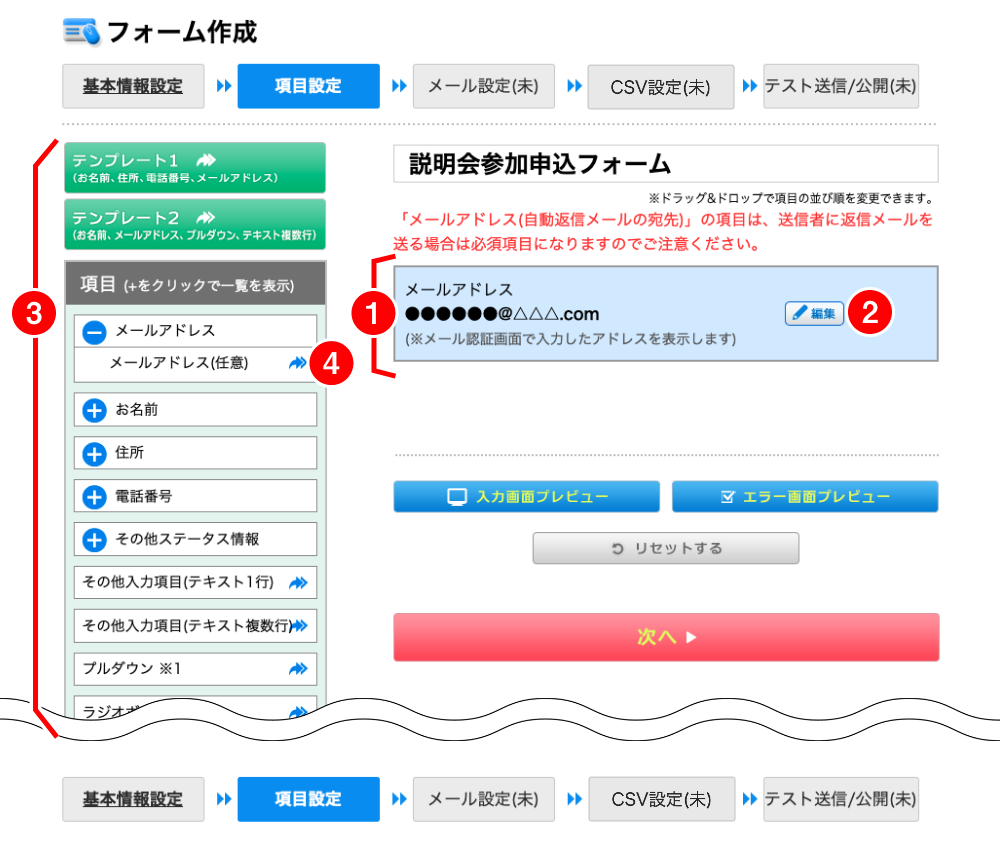Screen dimensions: 1000x855
Task: Collapse メールアドレス item with minus icon
Action: click(94, 332)
